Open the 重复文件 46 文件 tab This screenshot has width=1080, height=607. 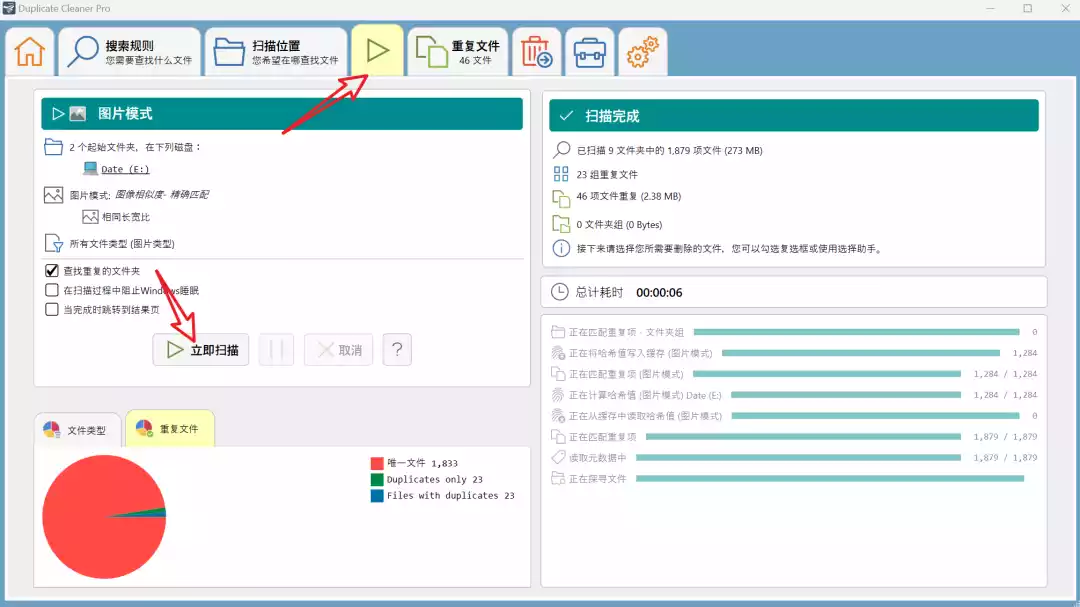[458, 52]
